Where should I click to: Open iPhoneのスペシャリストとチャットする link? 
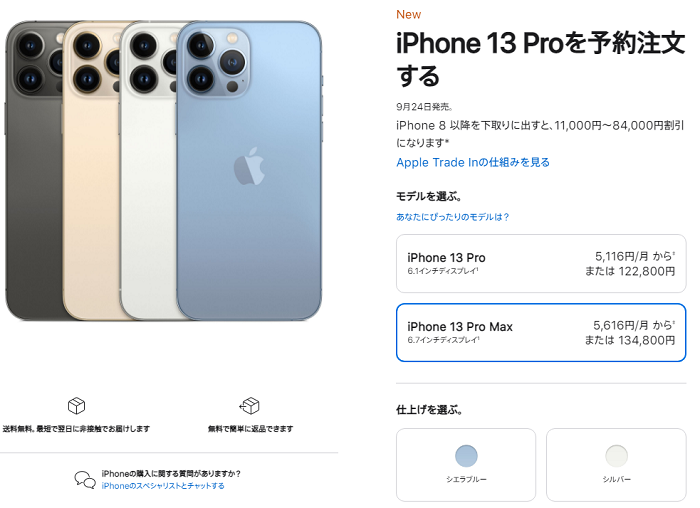click(x=163, y=486)
